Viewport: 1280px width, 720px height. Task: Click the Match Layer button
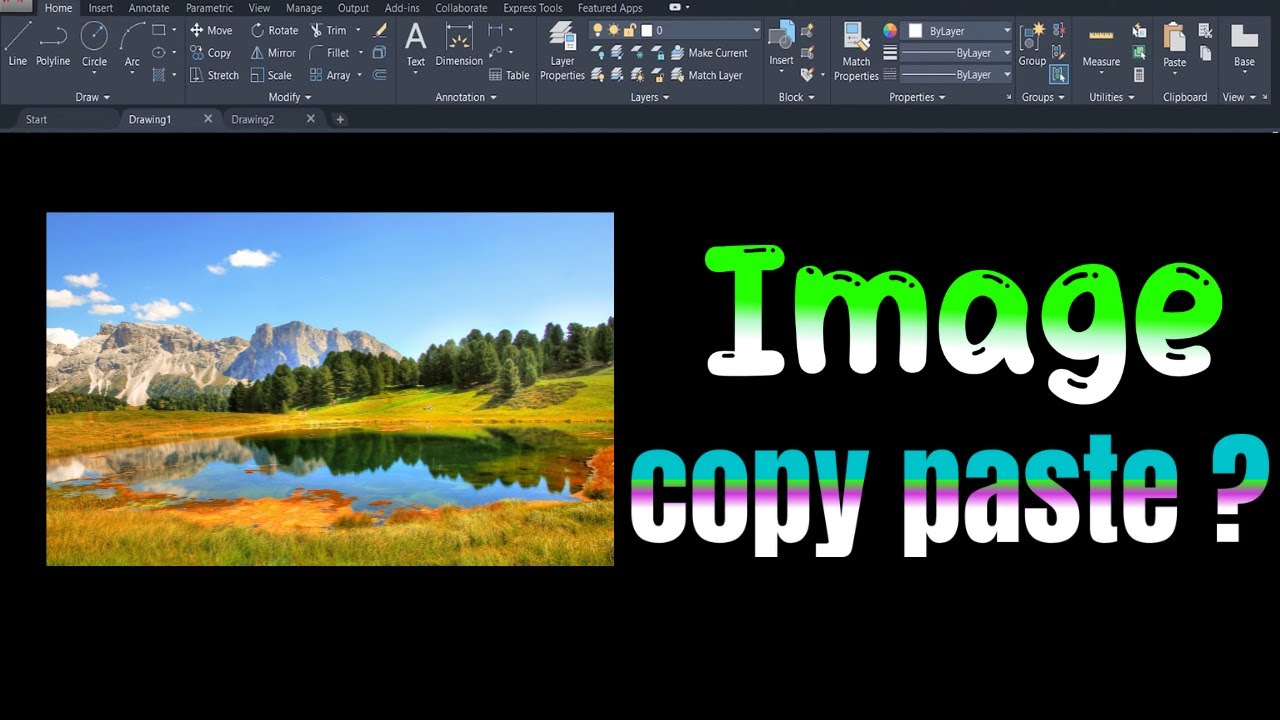click(x=706, y=75)
